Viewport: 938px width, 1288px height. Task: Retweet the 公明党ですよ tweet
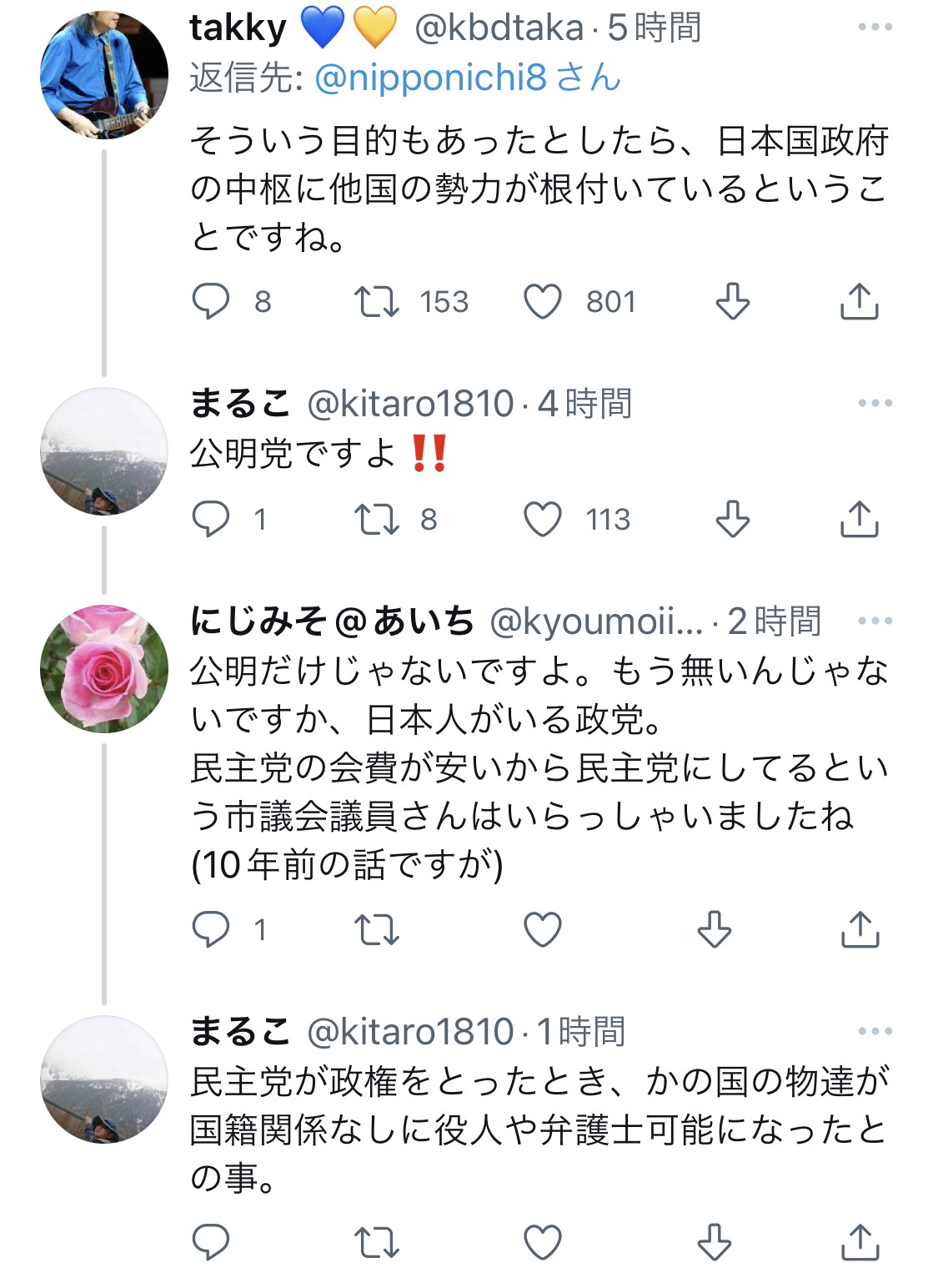(377, 519)
